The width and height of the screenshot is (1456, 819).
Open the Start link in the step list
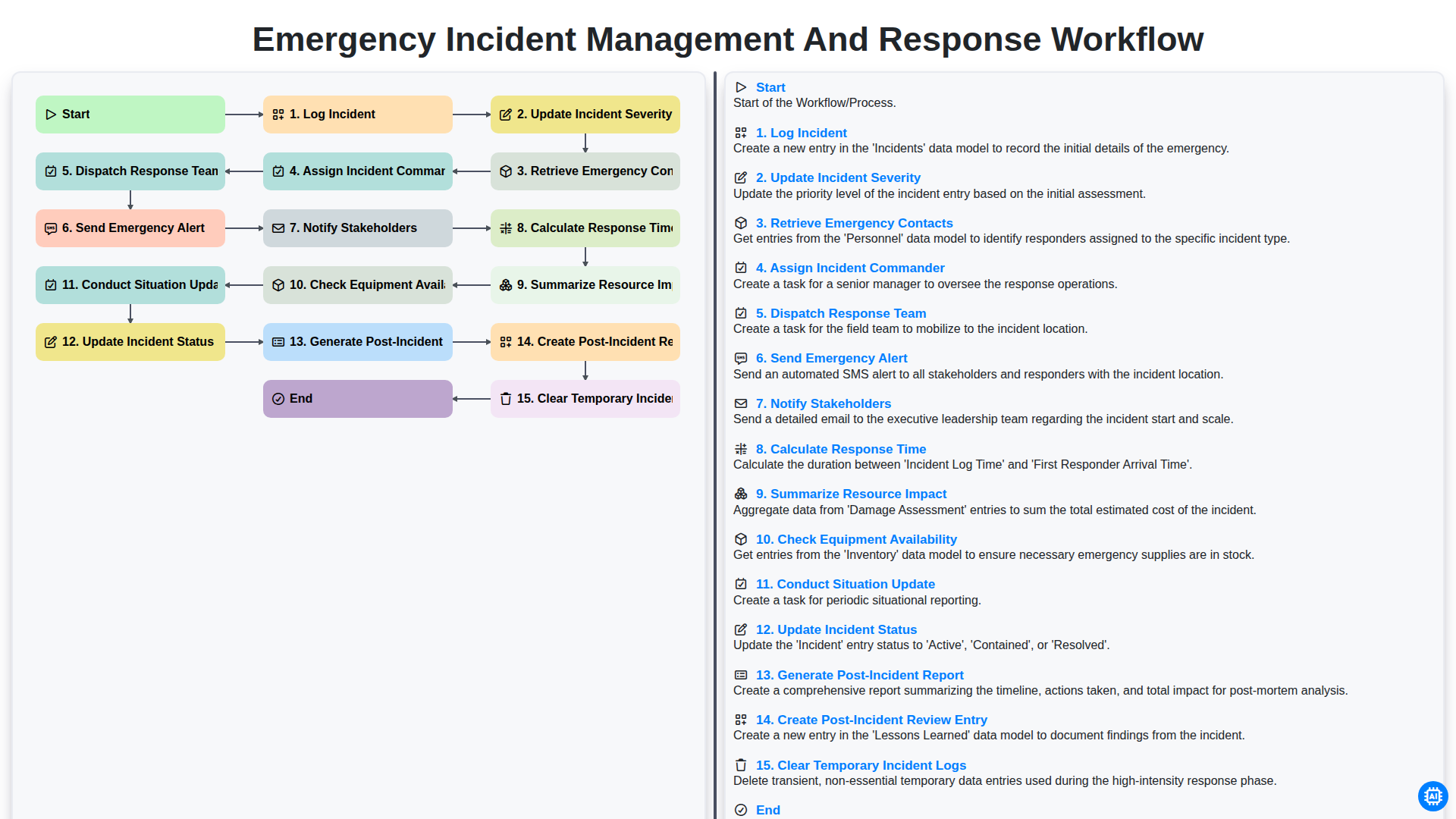pyautogui.click(x=770, y=87)
